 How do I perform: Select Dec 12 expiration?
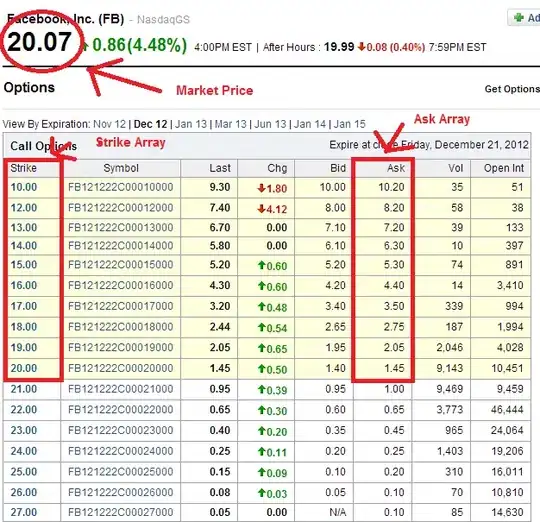click(x=150, y=124)
